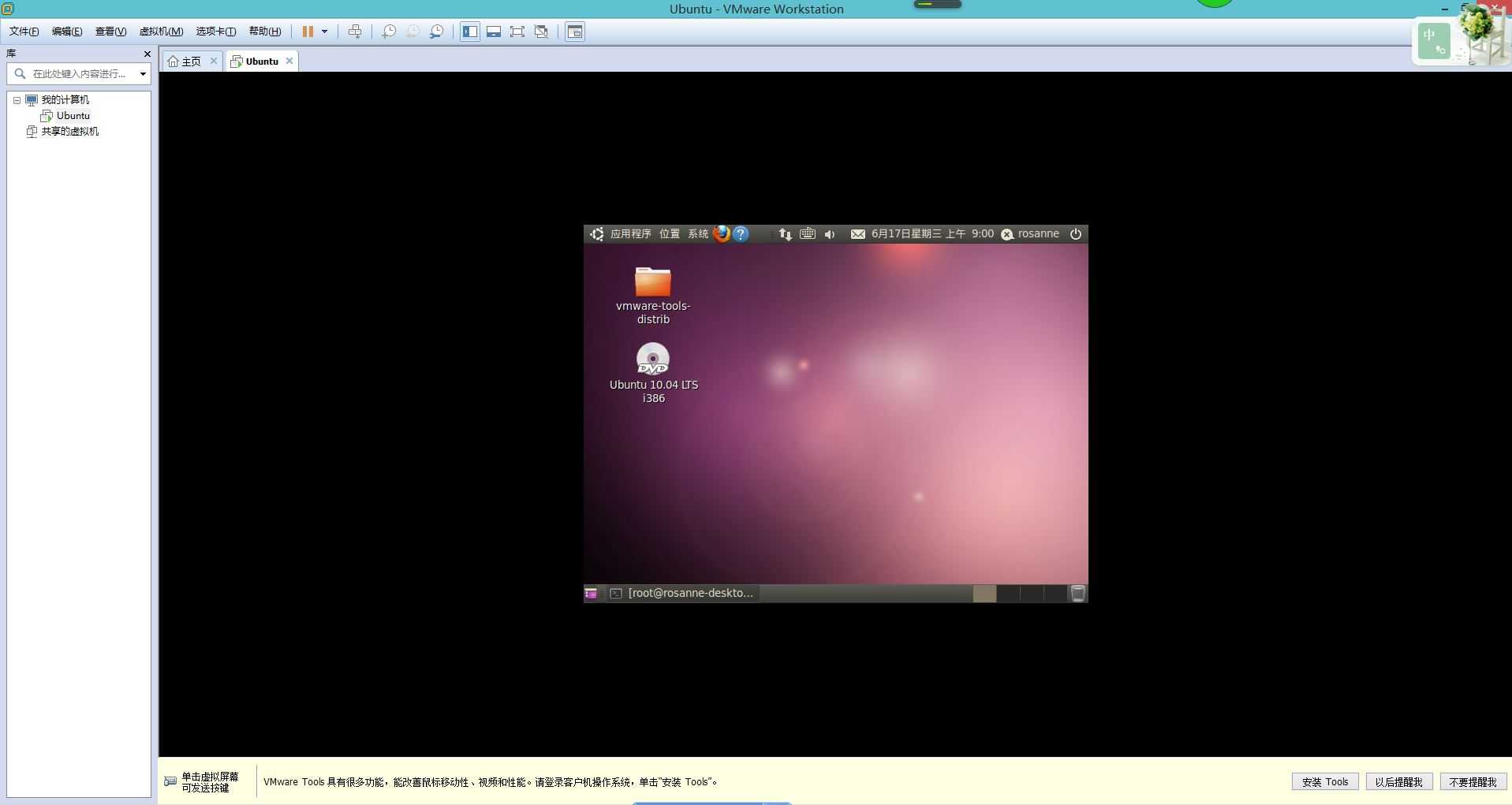
Task: Click the send Ctrl+Alt+Del toolbar icon
Action: [x=355, y=32]
